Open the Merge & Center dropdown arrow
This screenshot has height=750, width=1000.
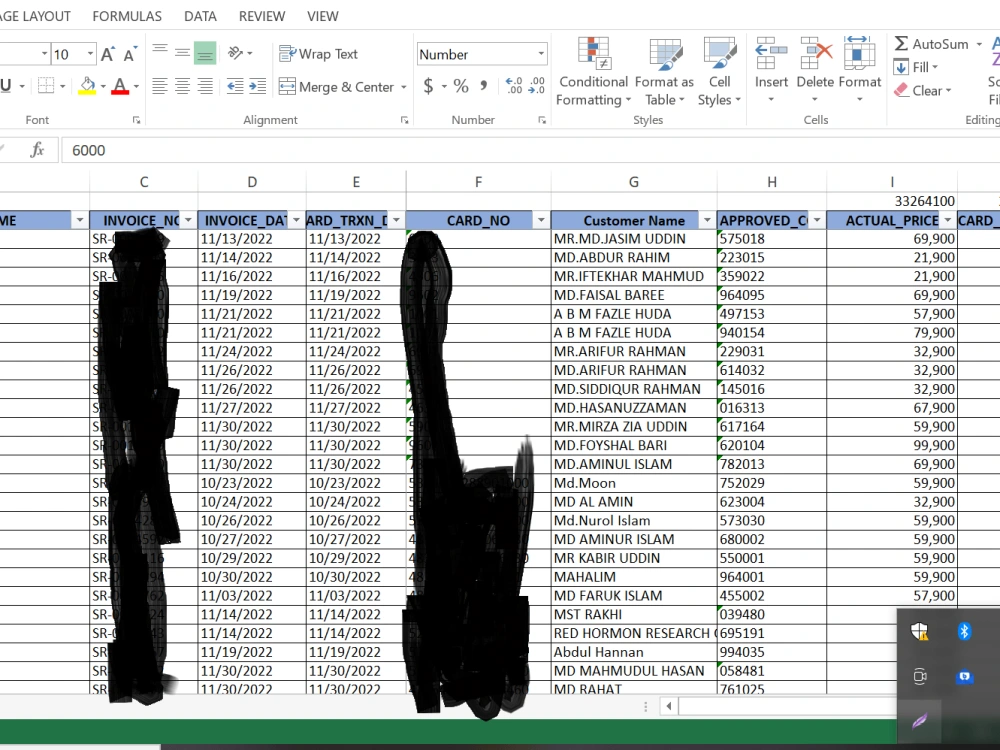(404, 87)
